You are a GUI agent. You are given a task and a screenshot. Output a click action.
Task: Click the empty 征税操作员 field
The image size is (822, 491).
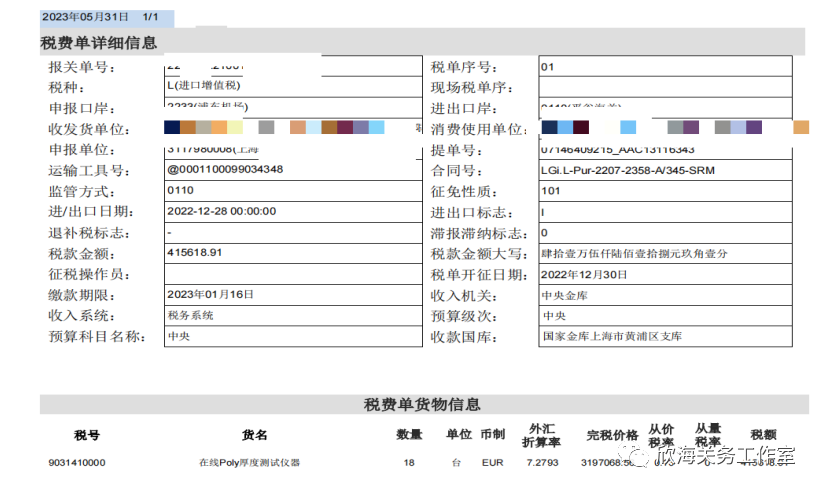pyautogui.click(x=293, y=274)
